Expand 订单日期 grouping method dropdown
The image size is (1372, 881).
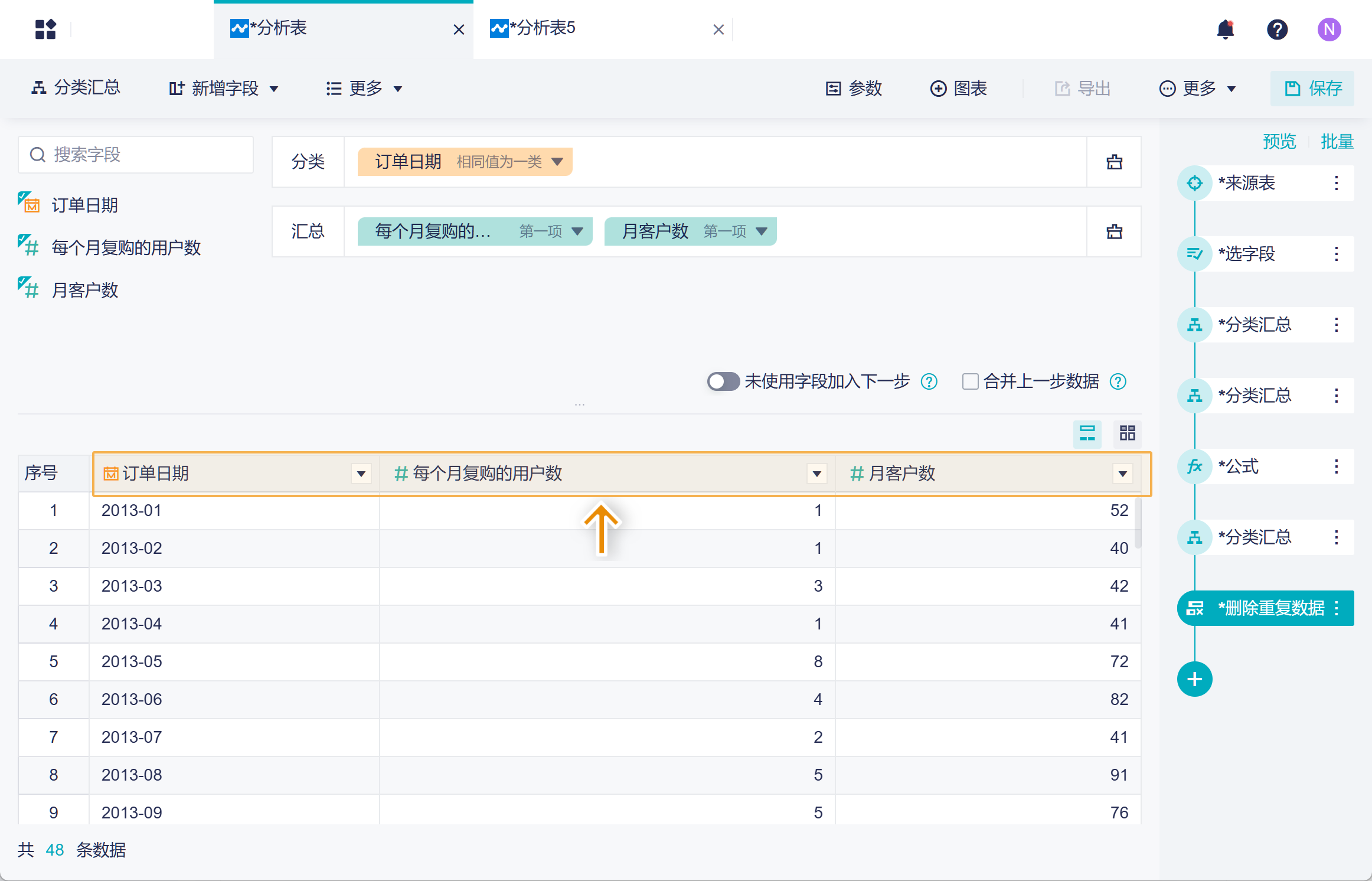(557, 162)
